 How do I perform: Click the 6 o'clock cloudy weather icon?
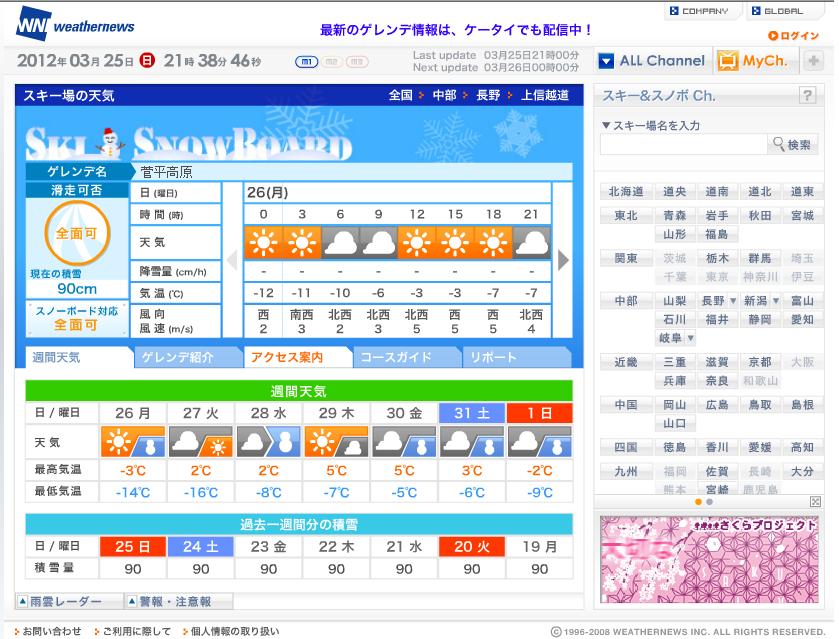tap(340, 243)
